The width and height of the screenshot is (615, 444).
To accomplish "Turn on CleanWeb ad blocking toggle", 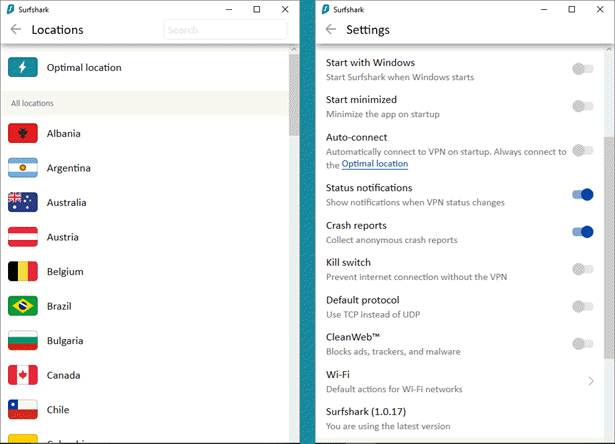I will [582, 344].
